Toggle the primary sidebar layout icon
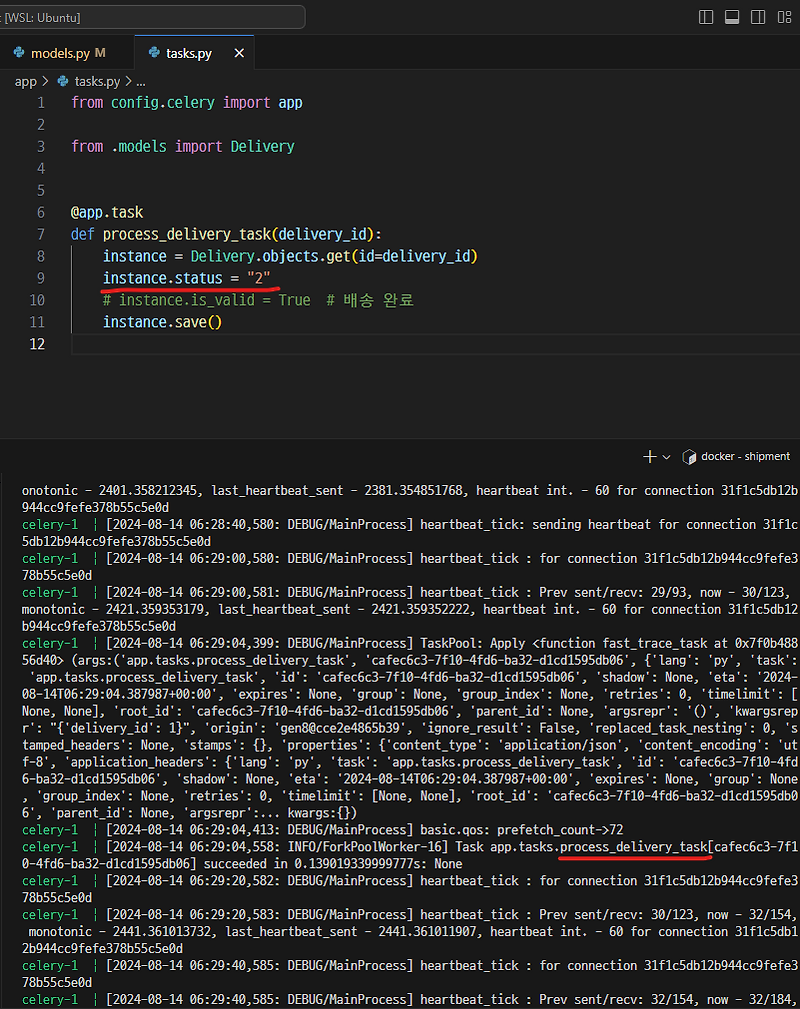The width and height of the screenshot is (800, 1009). [x=706, y=17]
